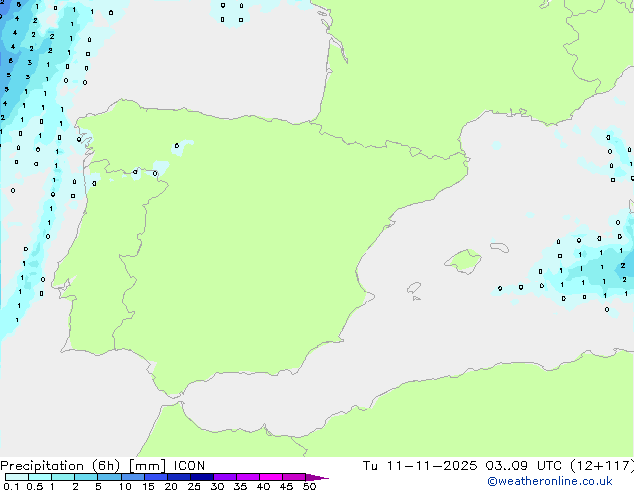The width and height of the screenshot is (634, 490).
Task: Click the center of the Iberian Peninsula
Action: 240,250
